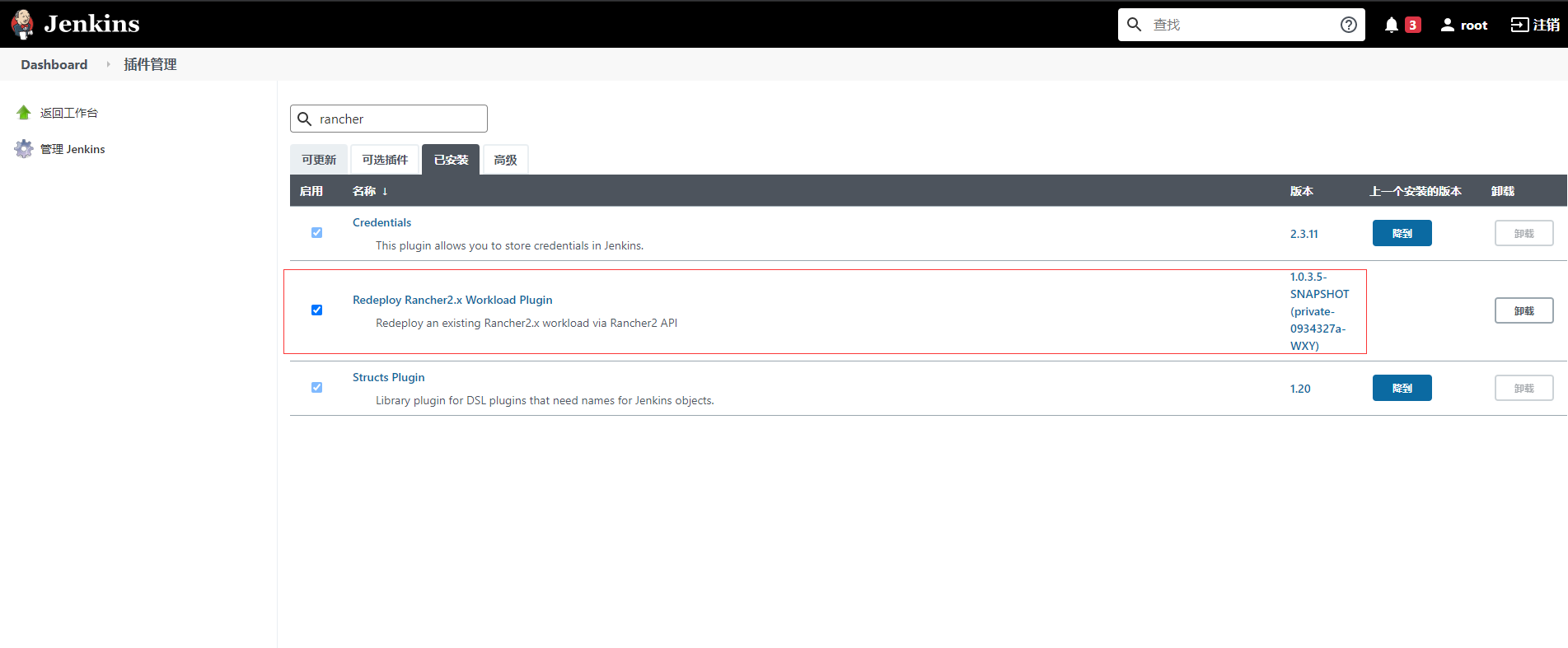Click Credentials description text

[x=510, y=245]
